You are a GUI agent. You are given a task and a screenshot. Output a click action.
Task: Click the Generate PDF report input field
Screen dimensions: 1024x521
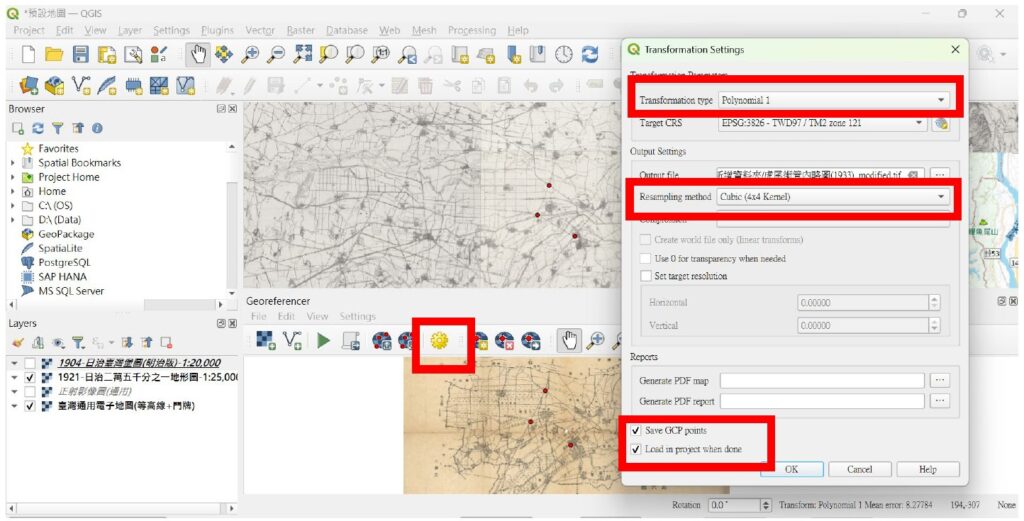point(822,401)
